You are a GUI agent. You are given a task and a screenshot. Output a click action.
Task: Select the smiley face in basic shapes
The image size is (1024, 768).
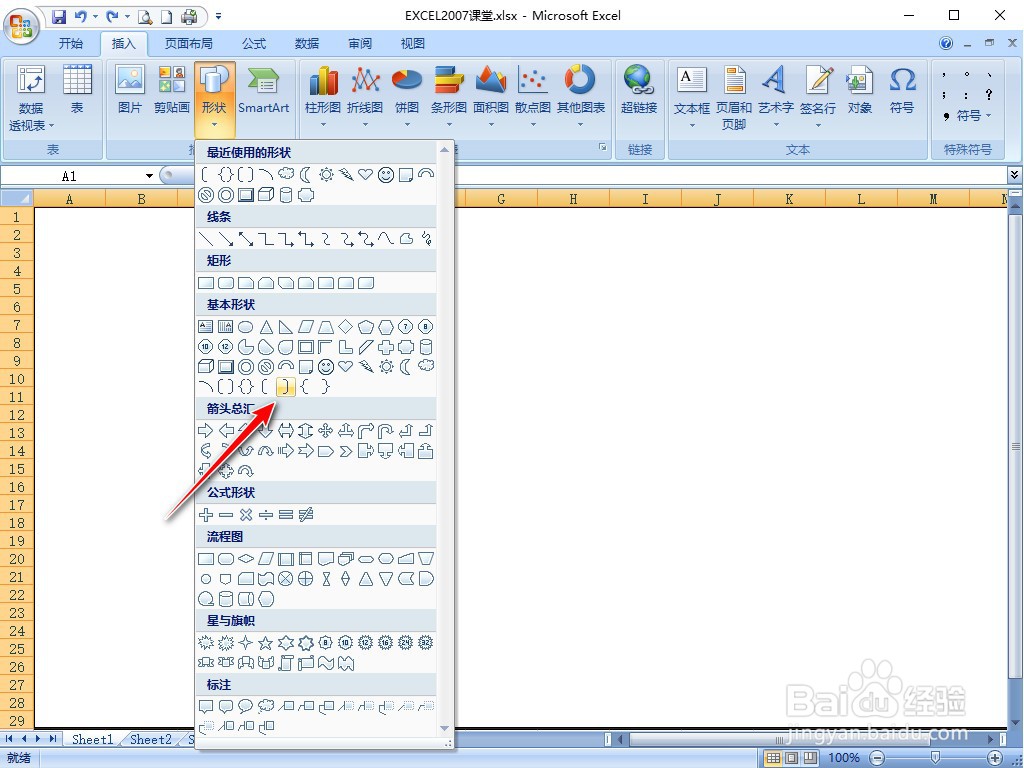326,366
